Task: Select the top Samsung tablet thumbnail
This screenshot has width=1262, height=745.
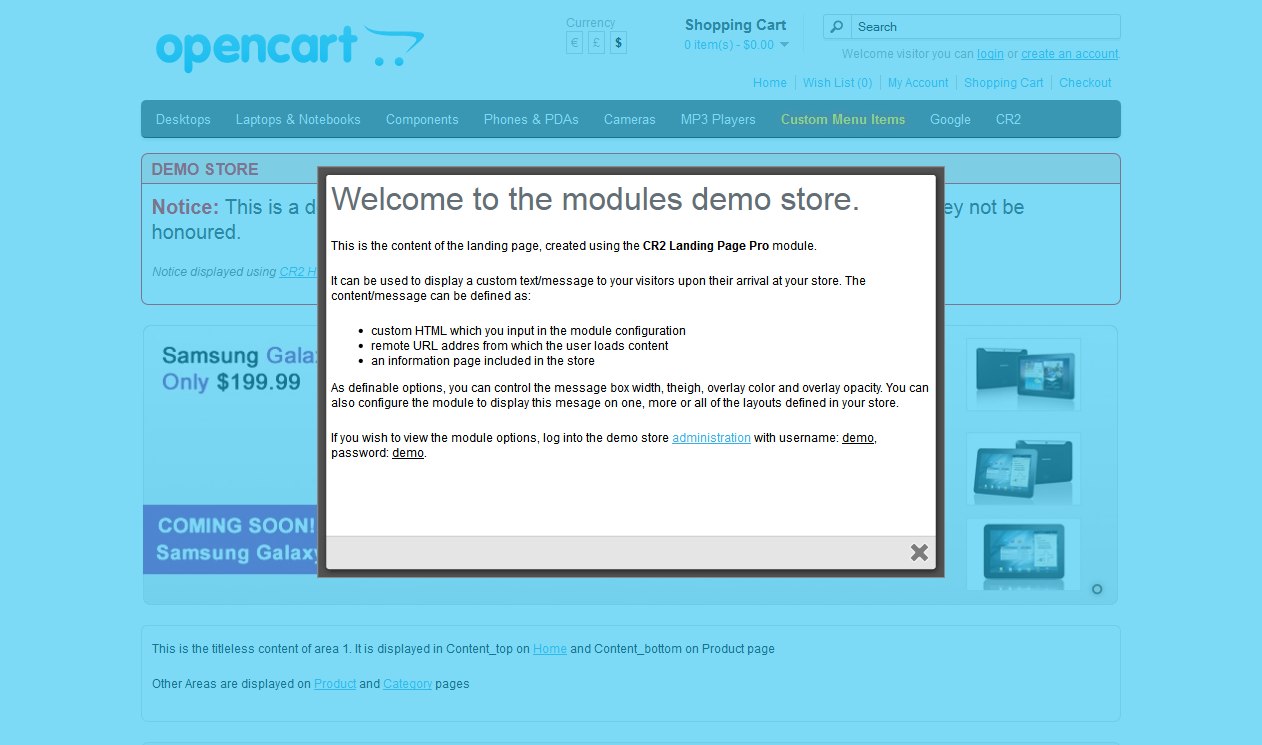Action: 1023,375
